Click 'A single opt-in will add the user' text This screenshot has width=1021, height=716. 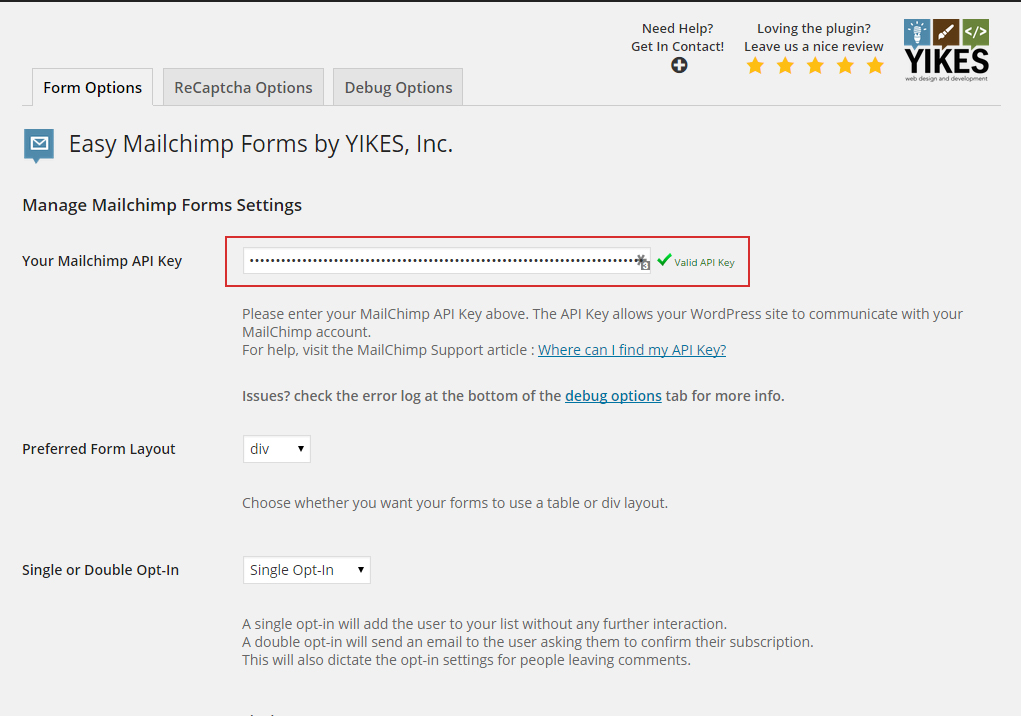tap(484, 624)
